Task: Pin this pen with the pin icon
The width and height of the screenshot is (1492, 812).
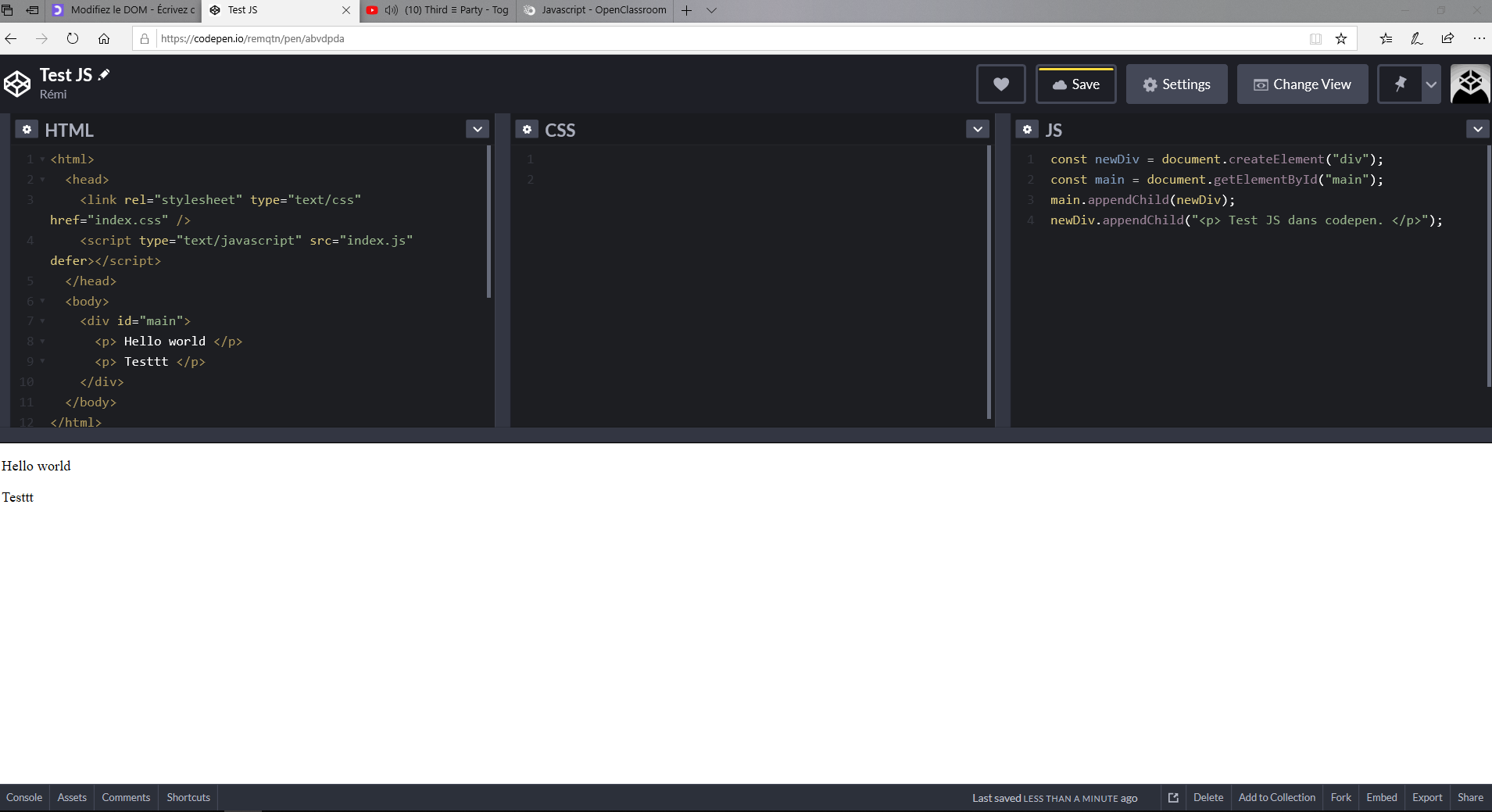Action: pyautogui.click(x=1400, y=84)
